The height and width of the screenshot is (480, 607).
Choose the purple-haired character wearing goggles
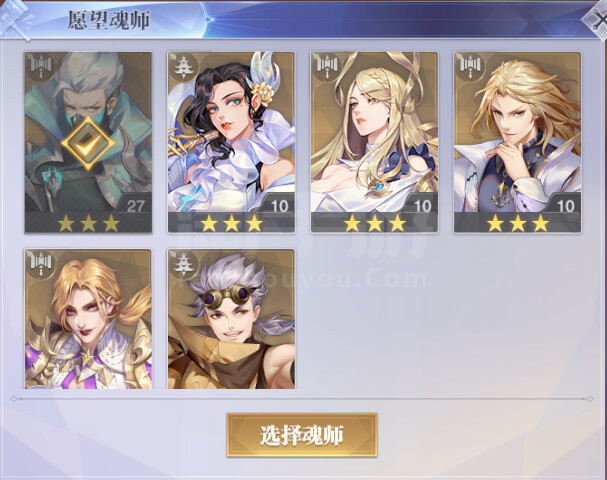231,319
